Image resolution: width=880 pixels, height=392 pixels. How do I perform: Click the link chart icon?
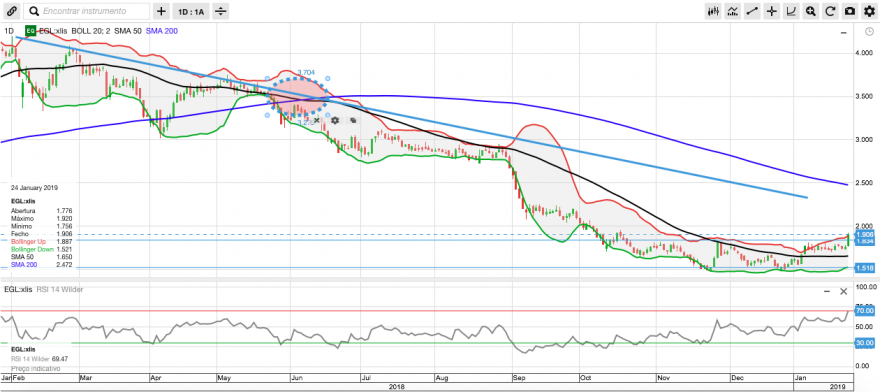(x=12, y=11)
